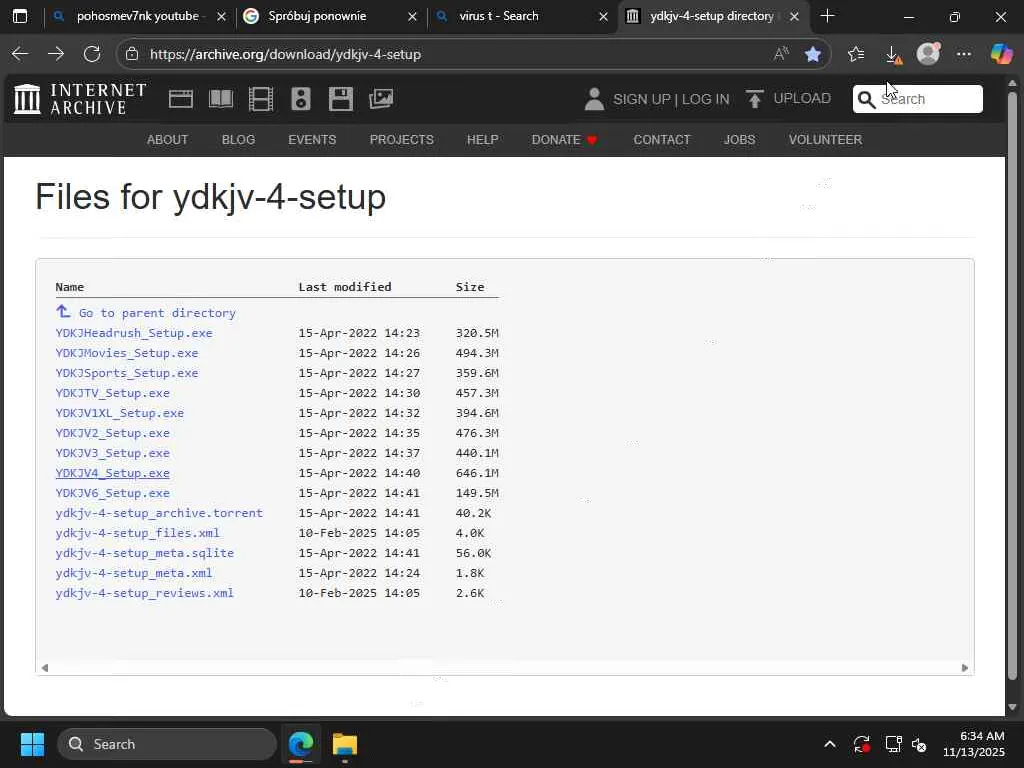This screenshot has height=768, width=1024.
Task: Open the HELP menu item
Action: click(483, 140)
